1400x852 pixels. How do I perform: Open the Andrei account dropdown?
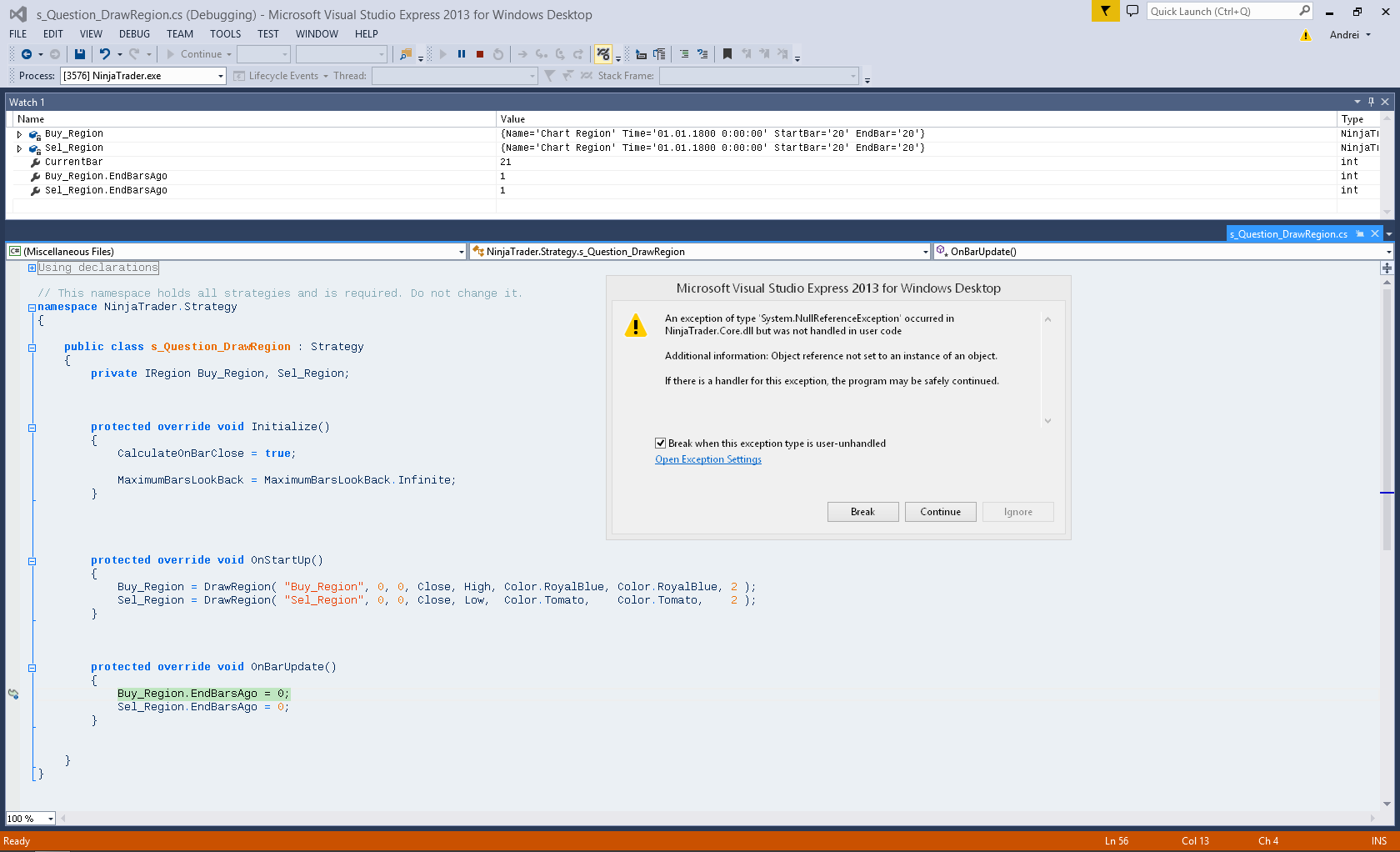pyautogui.click(x=1350, y=35)
